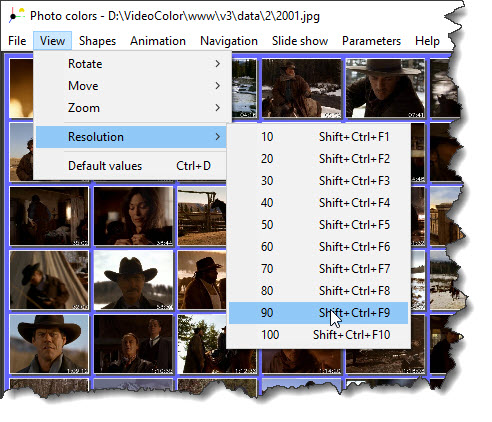
Task: Open the File menu
Action: pyautogui.click(x=17, y=41)
